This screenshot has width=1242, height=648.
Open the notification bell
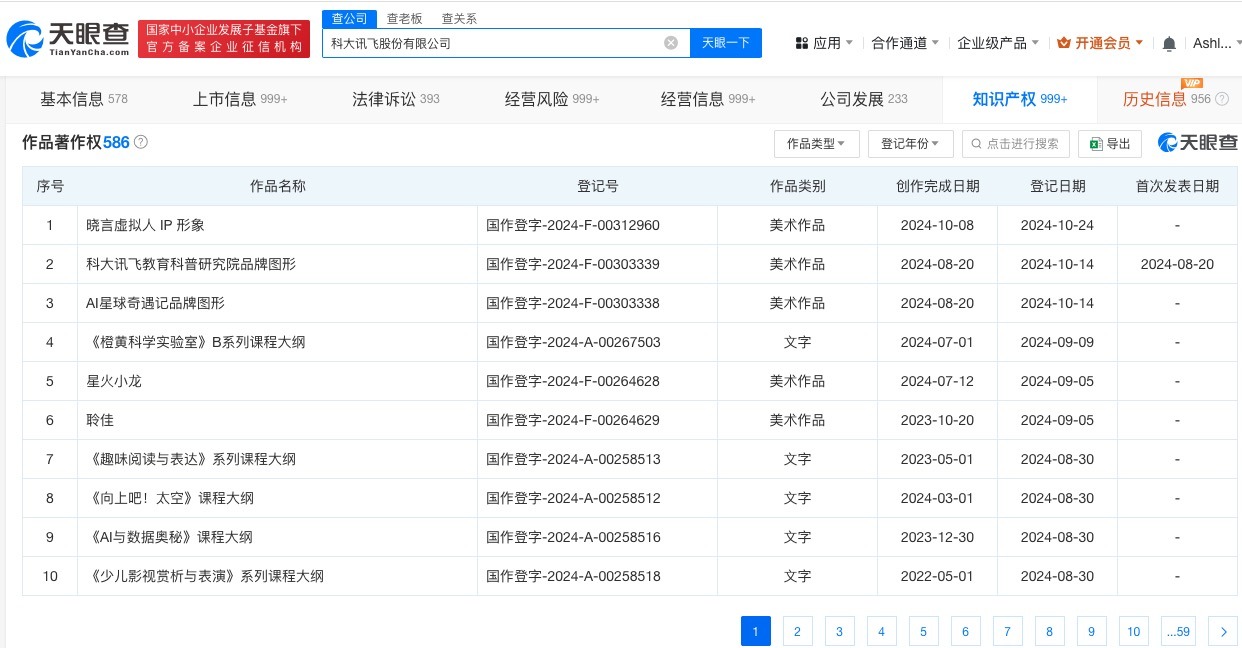click(1169, 43)
